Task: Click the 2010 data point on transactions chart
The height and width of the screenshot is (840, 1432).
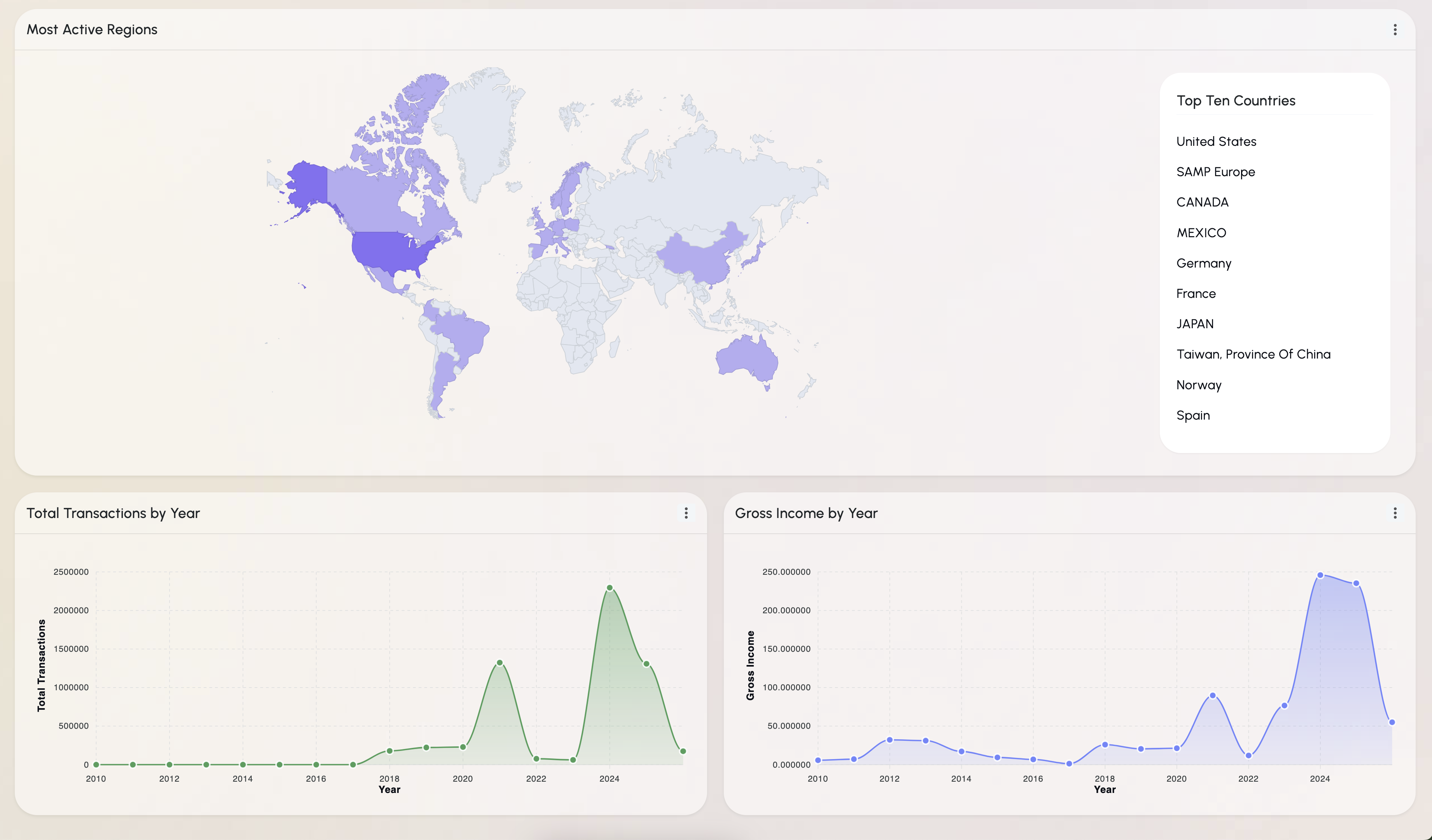Action: coord(96,765)
